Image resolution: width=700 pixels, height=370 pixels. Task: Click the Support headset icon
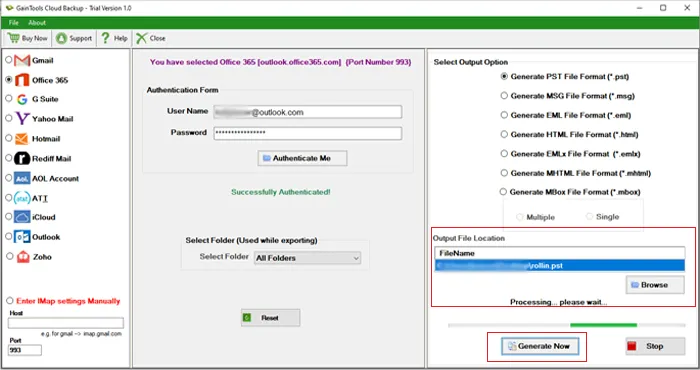pos(61,38)
